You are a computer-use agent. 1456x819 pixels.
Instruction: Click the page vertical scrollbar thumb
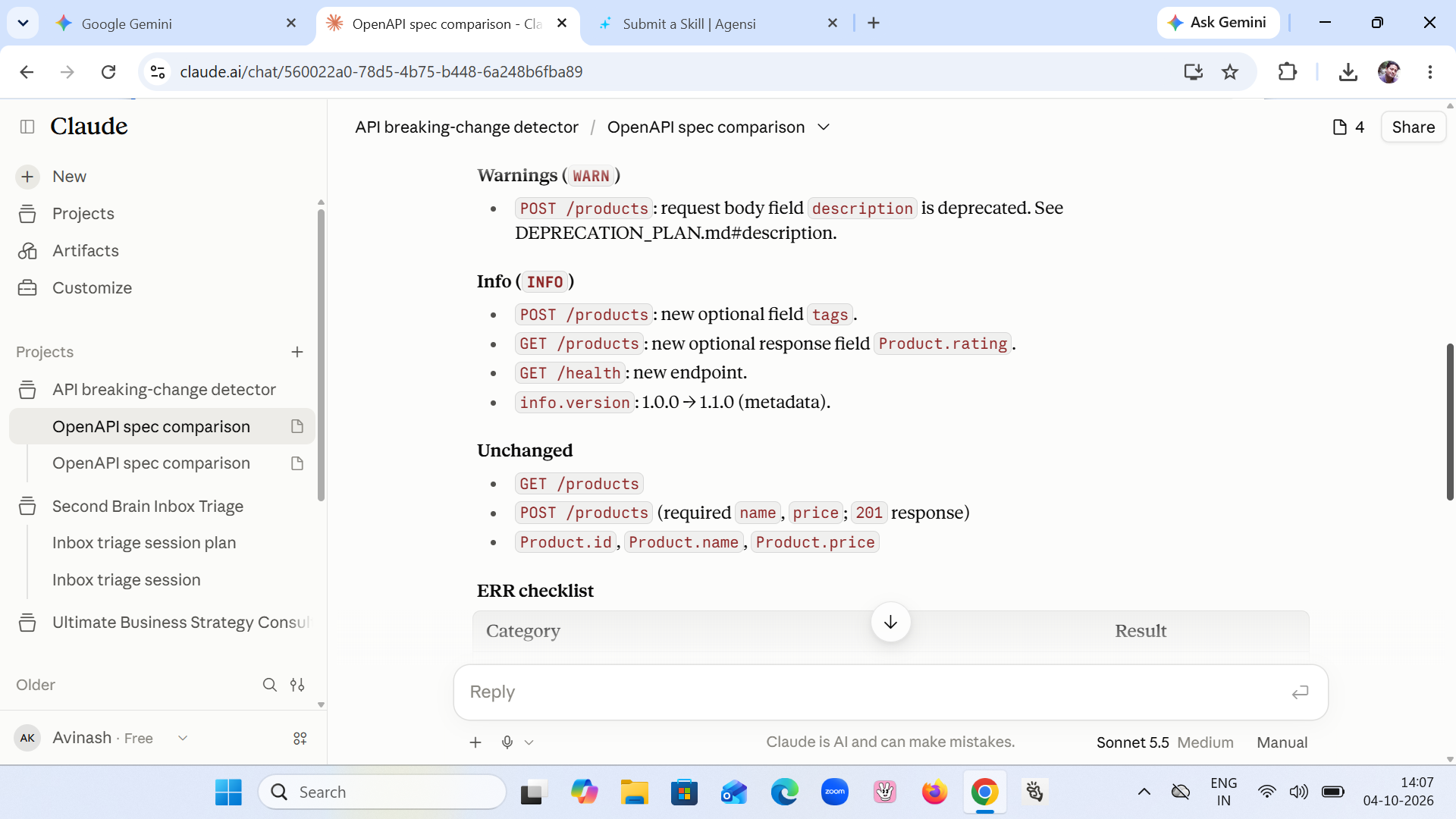click(1450, 421)
